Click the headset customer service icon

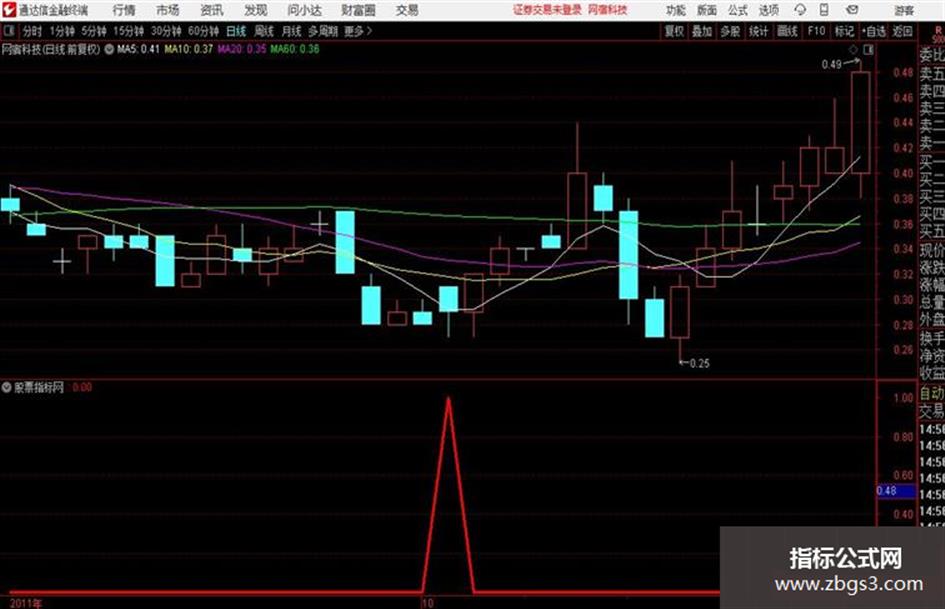(800, 10)
